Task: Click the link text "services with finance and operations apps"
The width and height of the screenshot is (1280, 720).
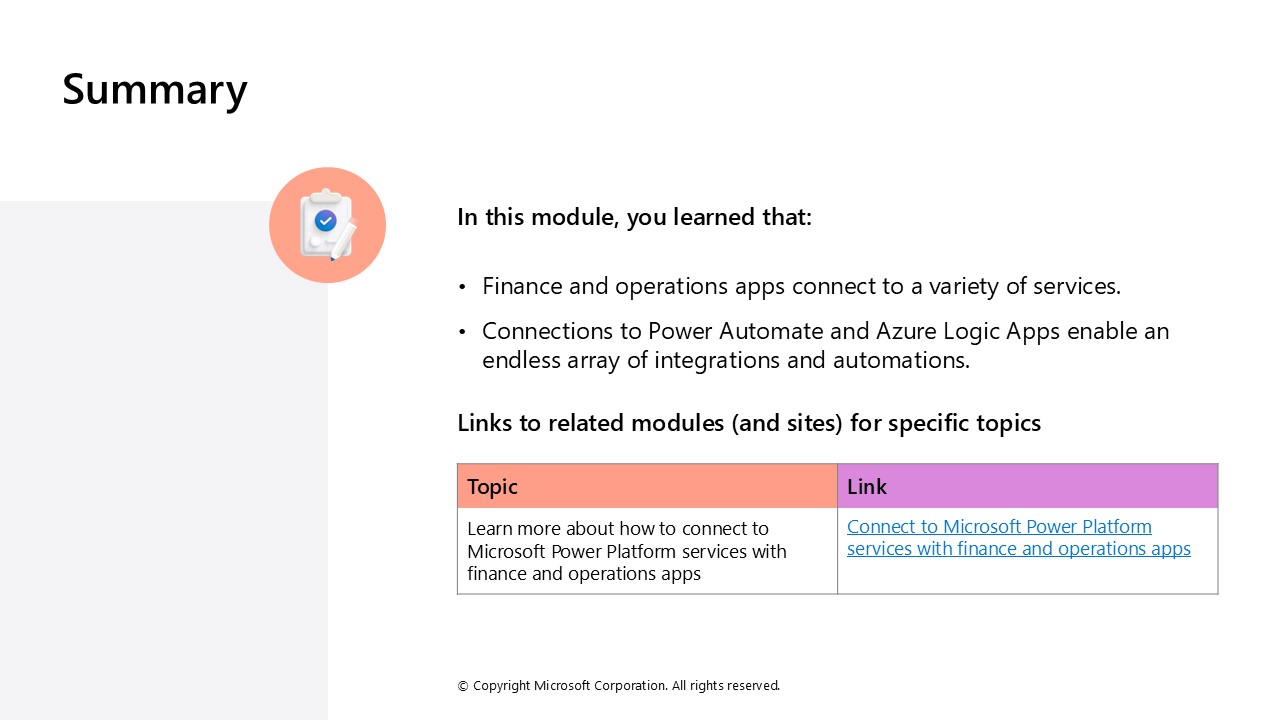Action: click(1018, 549)
